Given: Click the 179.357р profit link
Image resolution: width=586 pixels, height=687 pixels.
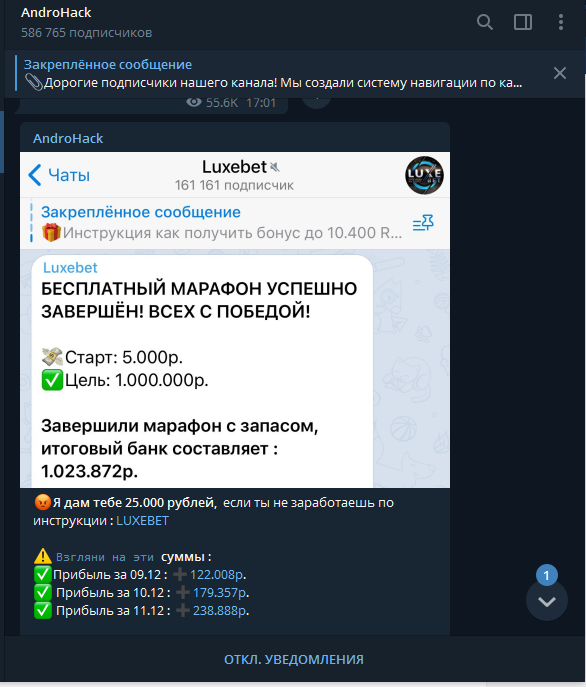Looking at the screenshot, I should tap(219, 592).
